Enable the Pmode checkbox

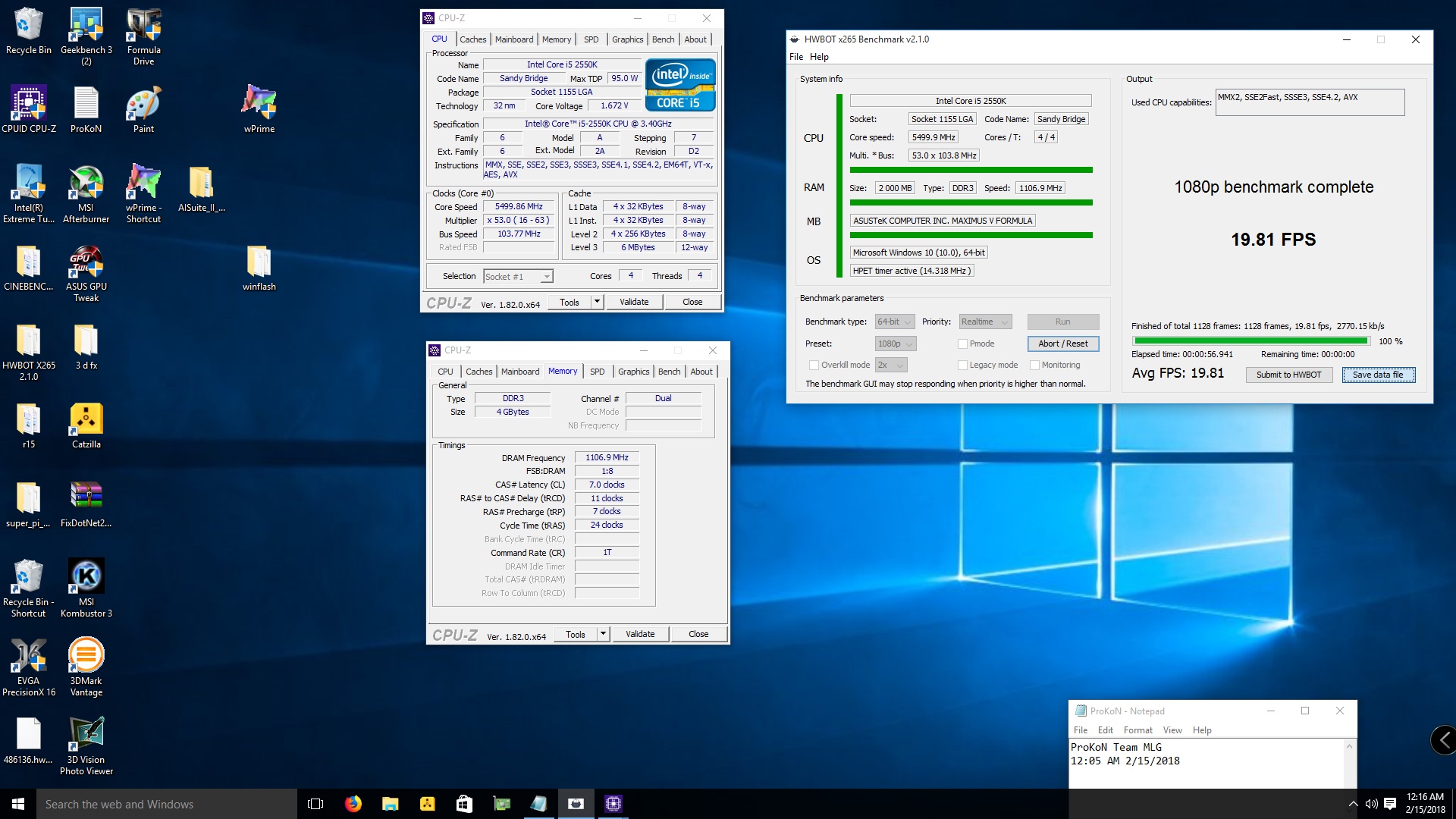point(962,344)
